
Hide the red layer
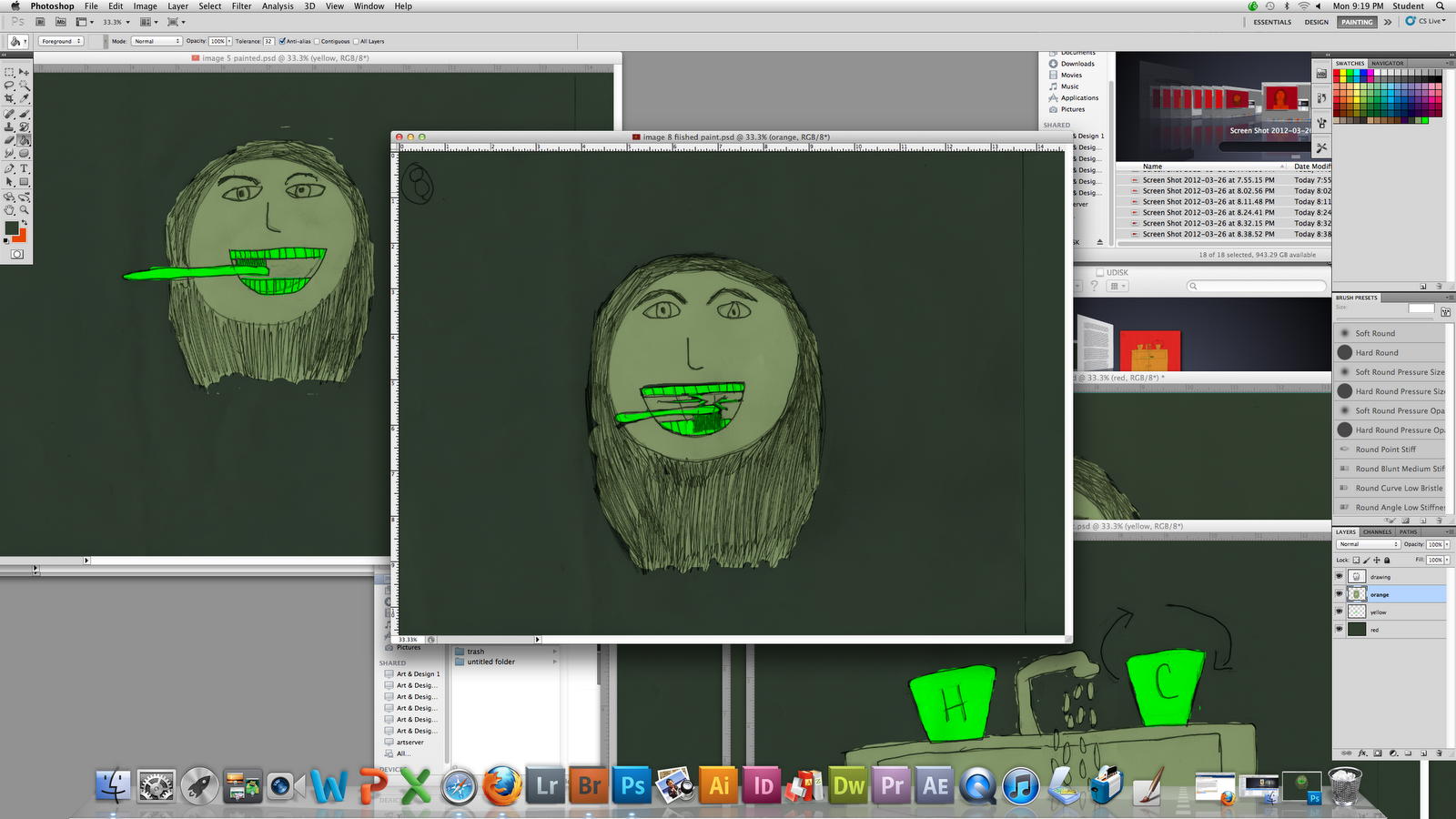1339,629
